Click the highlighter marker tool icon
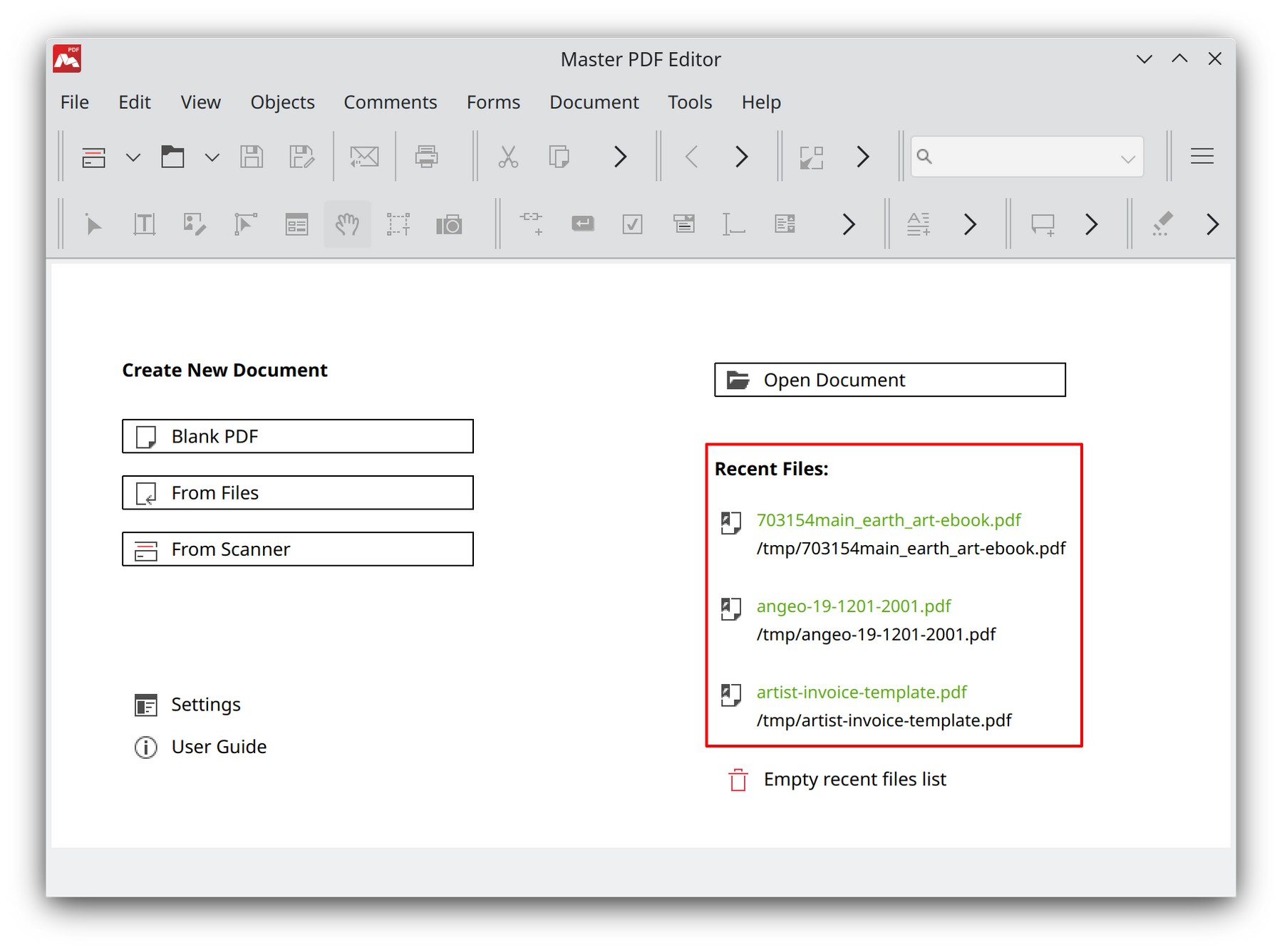Screen dimensions: 1282x952 (1162, 224)
